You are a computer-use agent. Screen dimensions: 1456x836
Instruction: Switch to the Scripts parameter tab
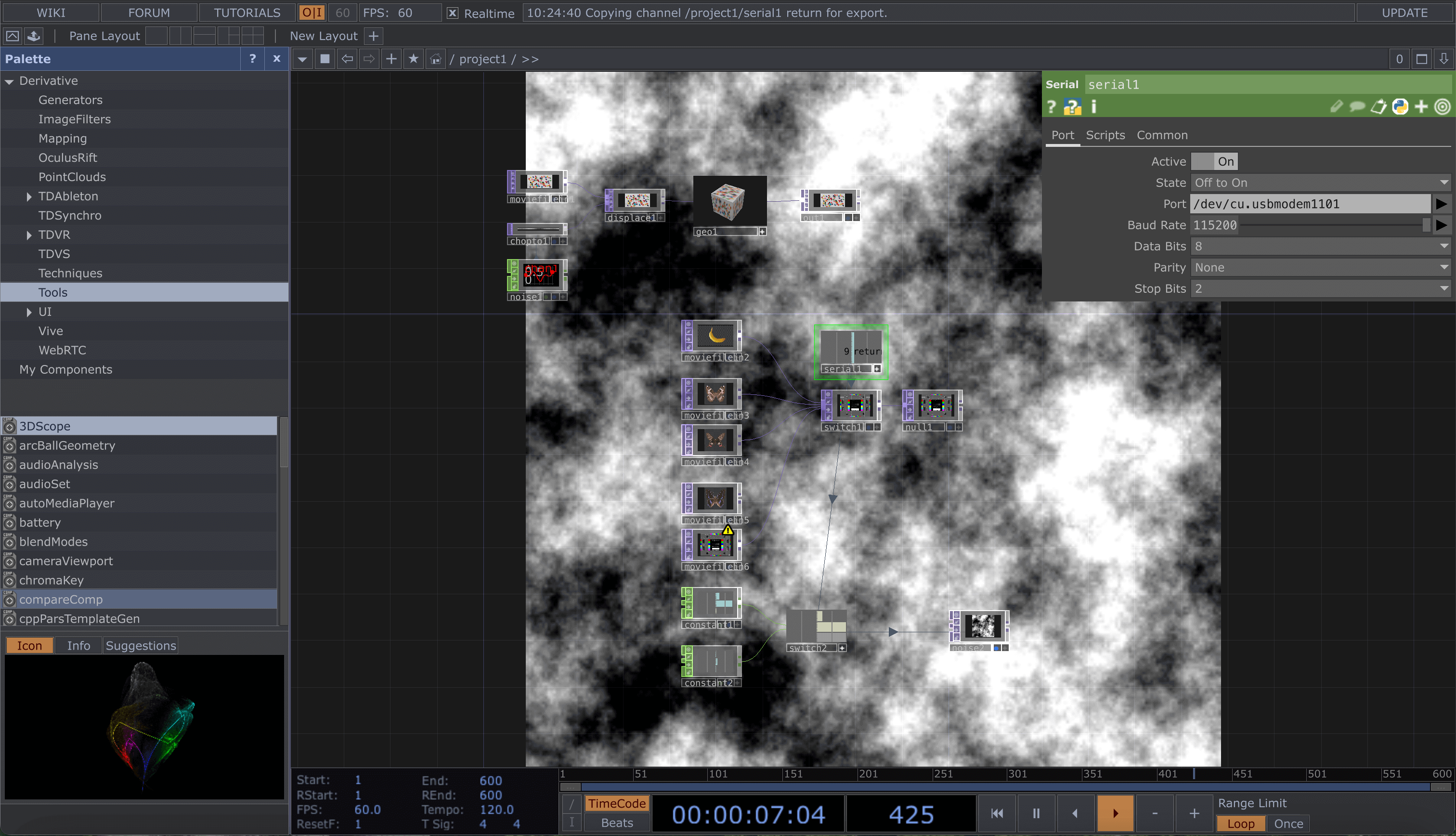click(x=1105, y=135)
